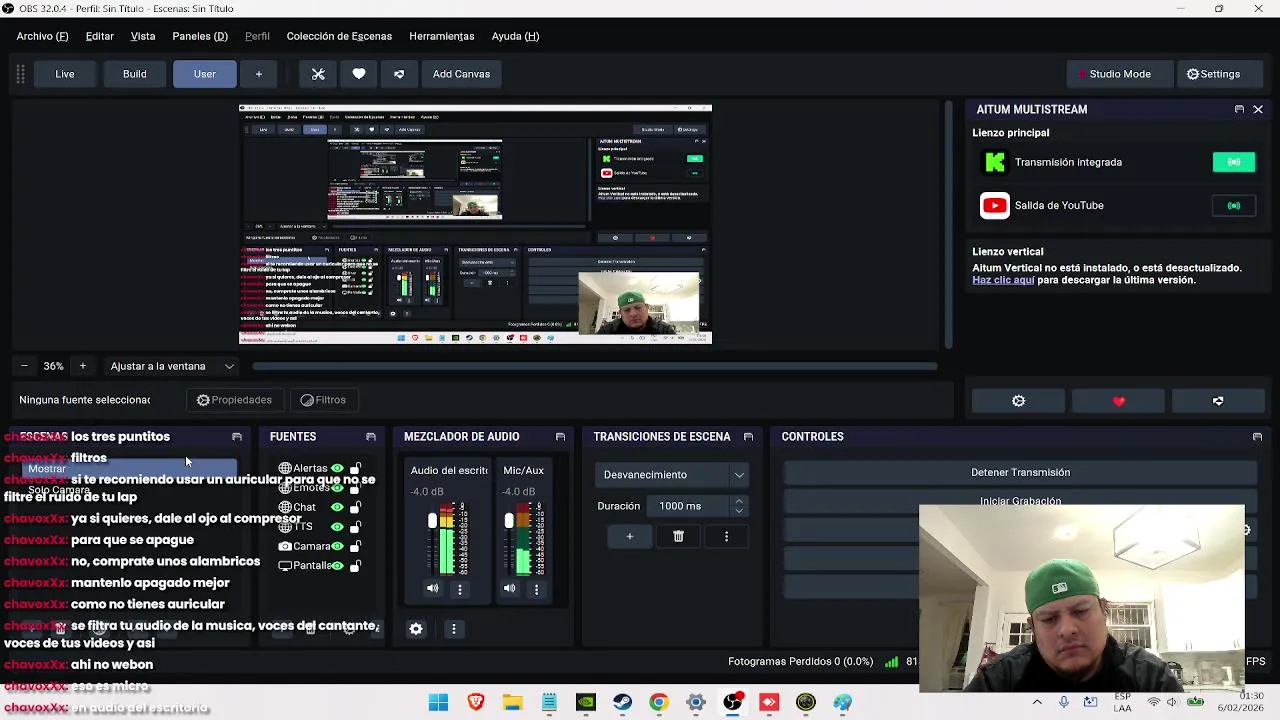The height and width of the screenshot is (720, 1280).
Task: Open Vista menu
Action: [143, 36]
